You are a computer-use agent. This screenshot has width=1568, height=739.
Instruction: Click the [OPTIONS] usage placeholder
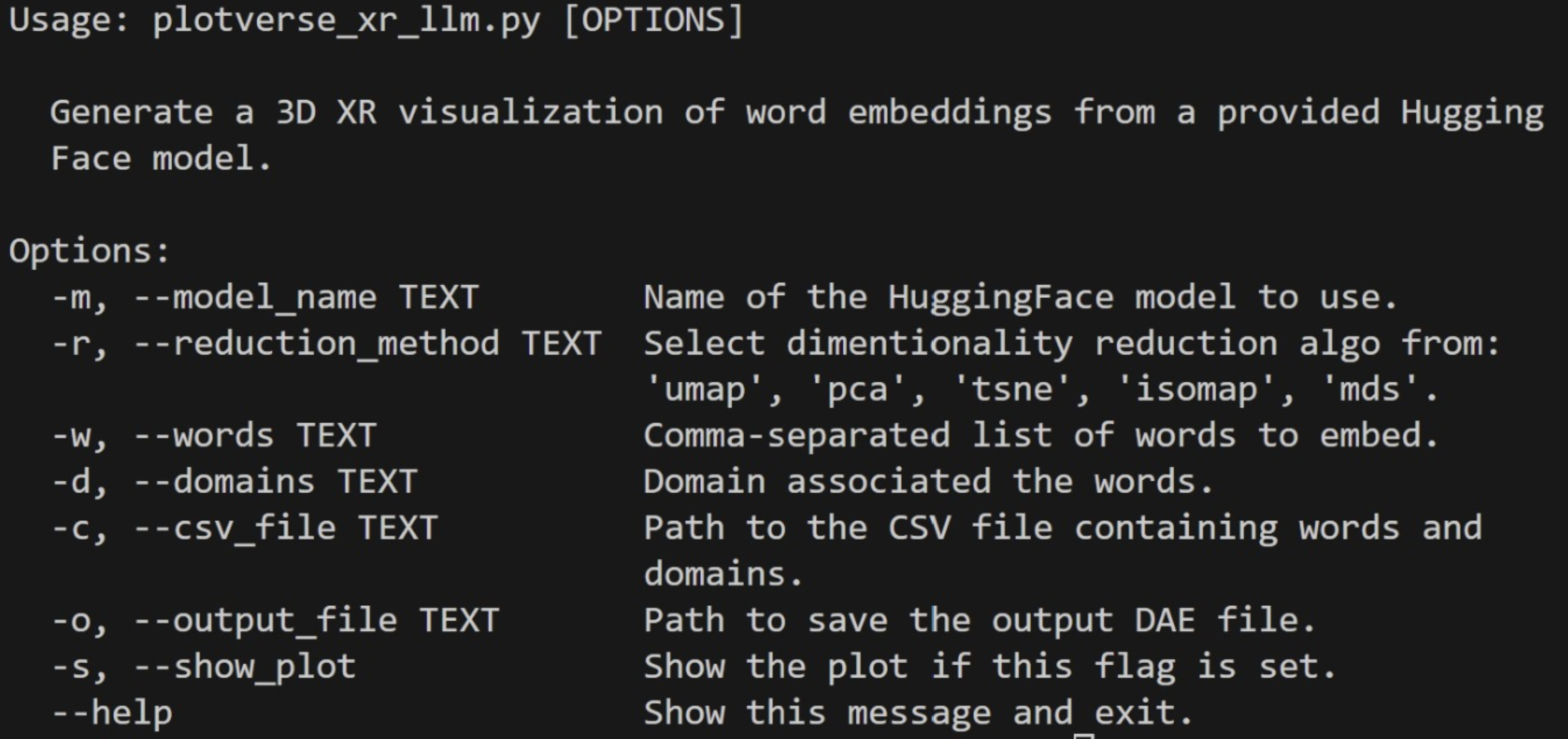654,21
